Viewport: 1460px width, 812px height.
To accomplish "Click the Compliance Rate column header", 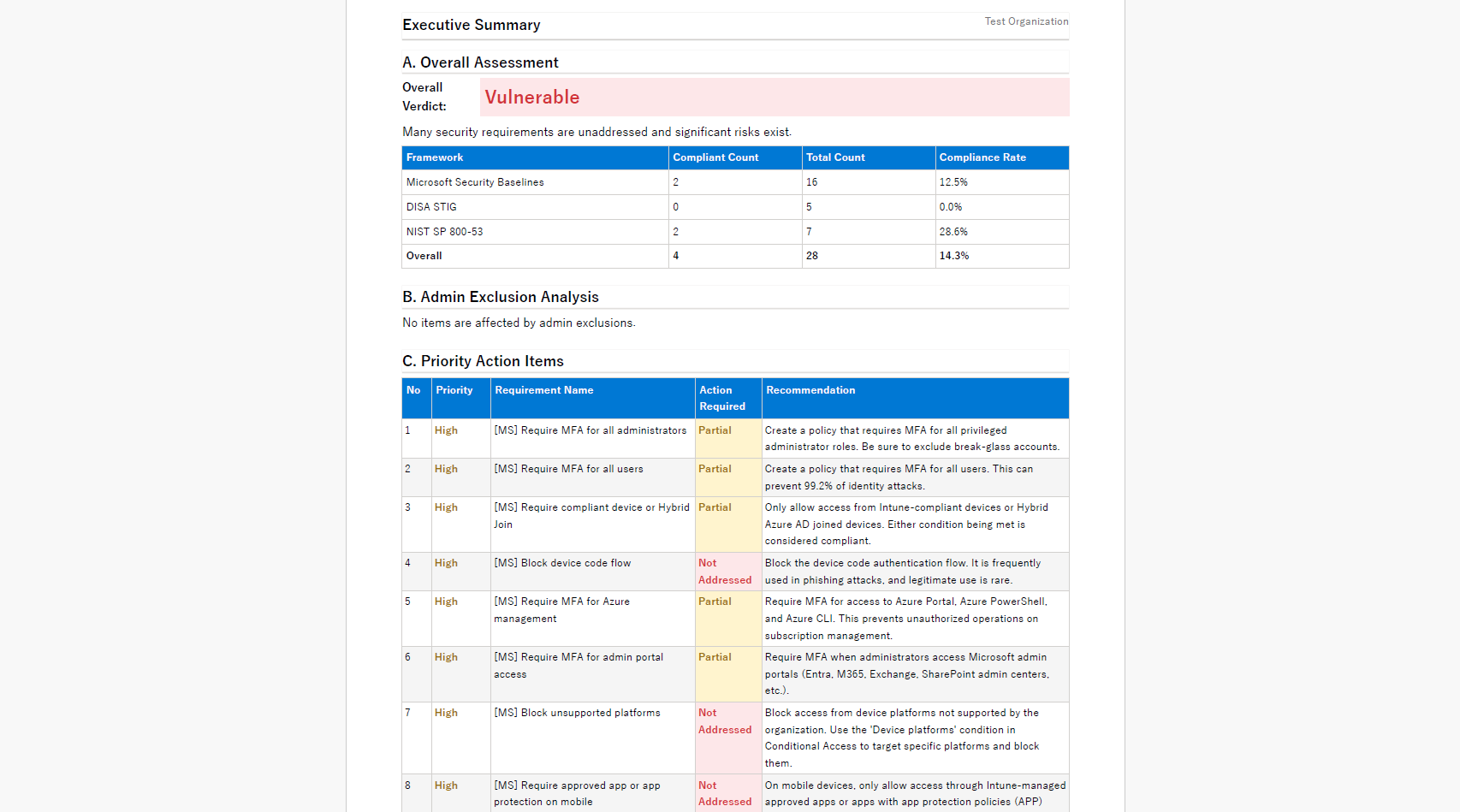I will pos(982,157).
